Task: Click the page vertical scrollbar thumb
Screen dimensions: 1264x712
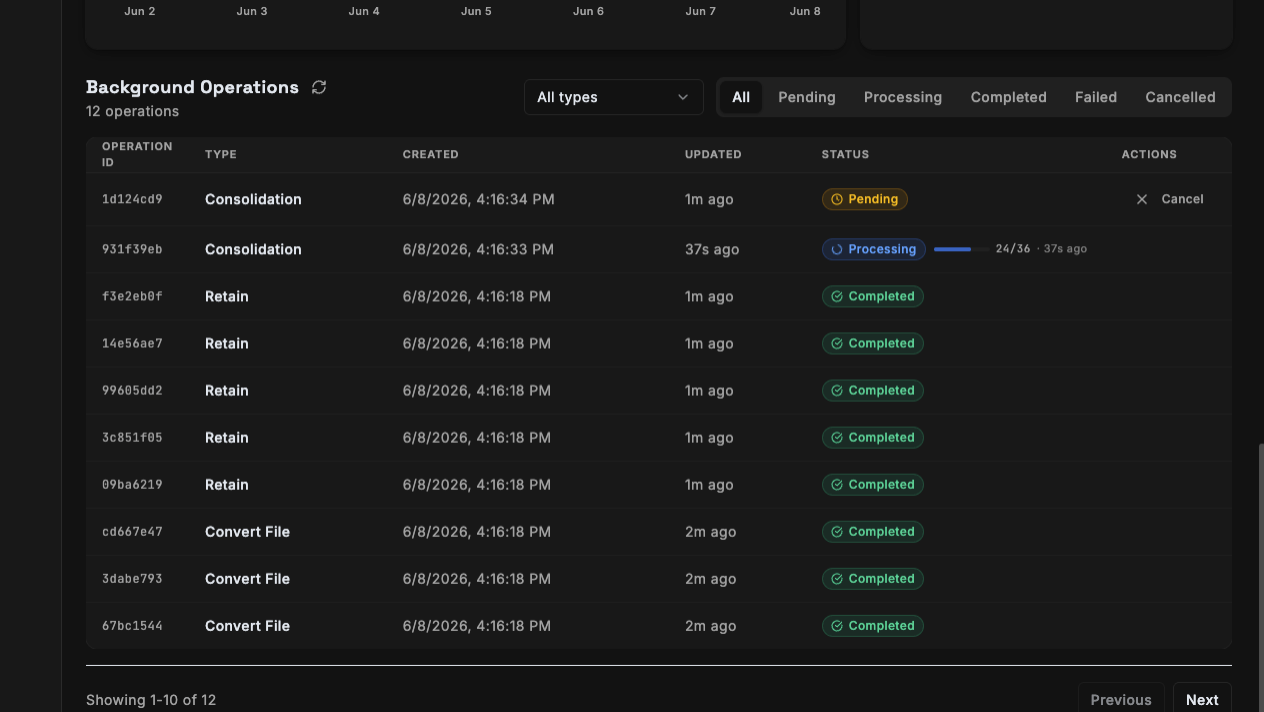Action: click(1260, 578)
